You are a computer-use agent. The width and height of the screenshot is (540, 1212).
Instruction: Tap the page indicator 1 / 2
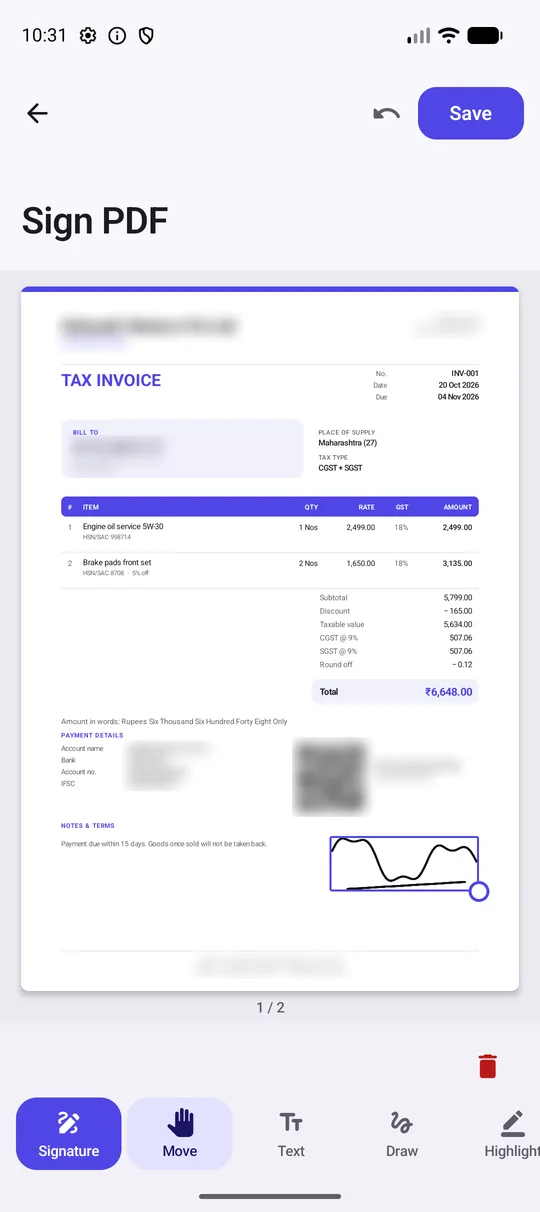[270, 1007]
